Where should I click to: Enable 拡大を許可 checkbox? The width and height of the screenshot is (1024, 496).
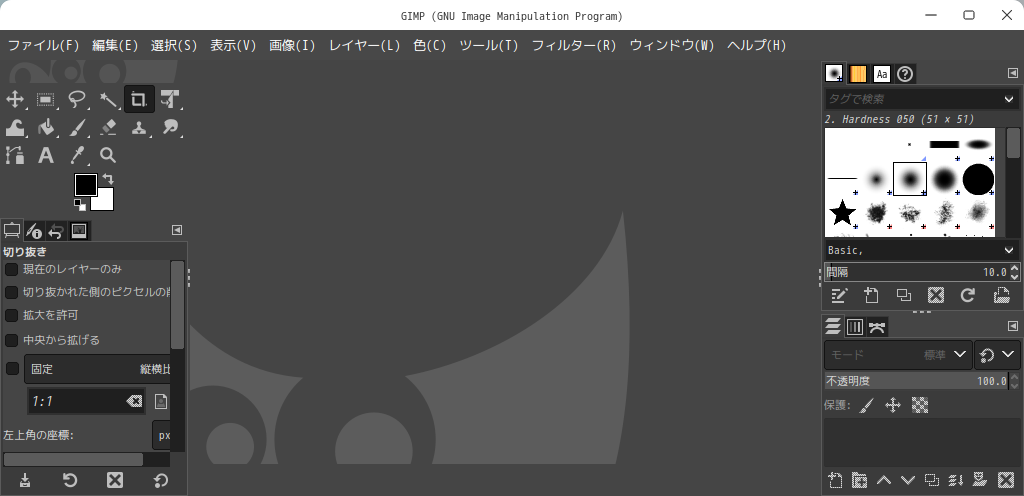12,316
